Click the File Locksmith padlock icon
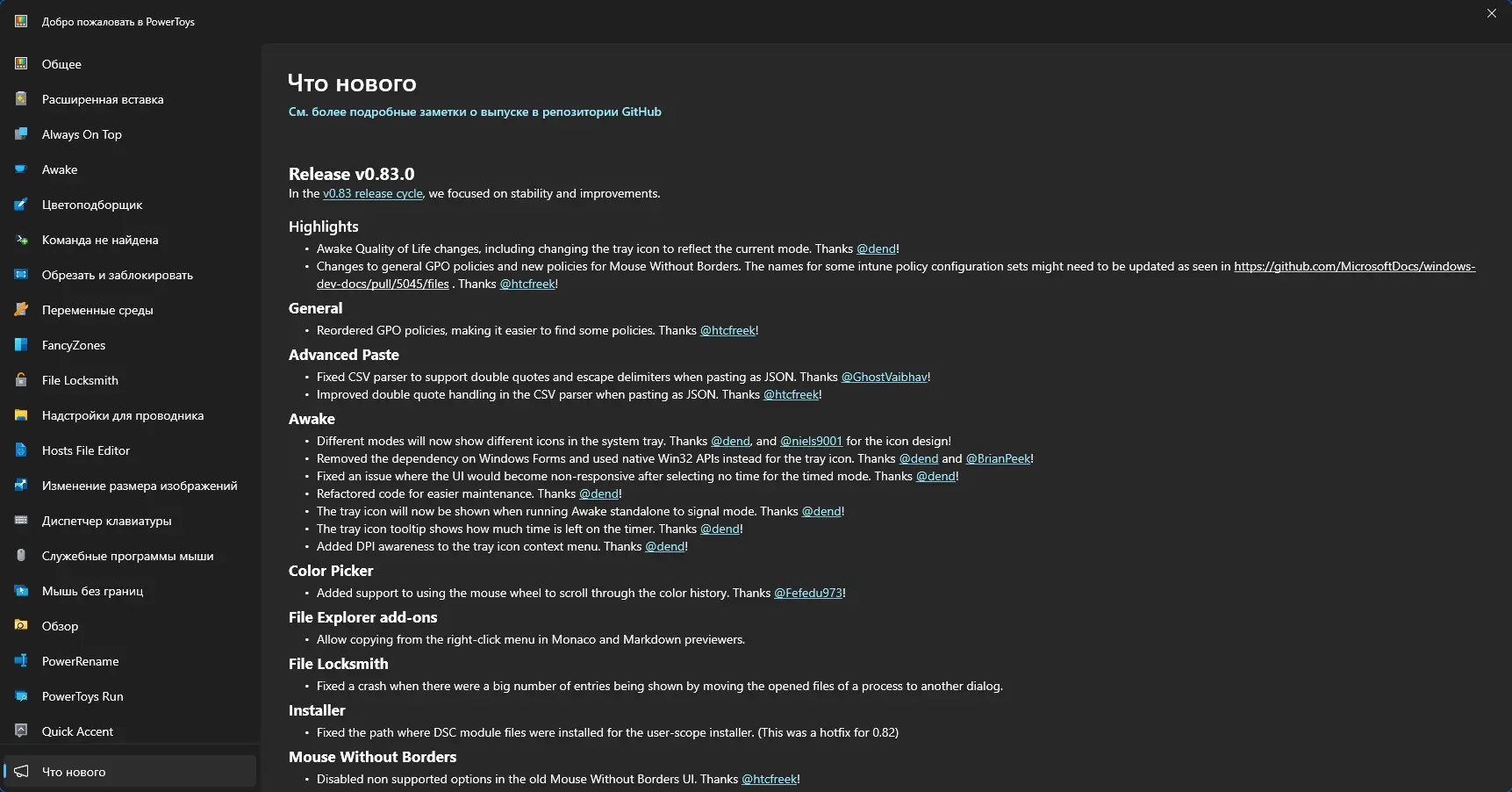The image size is (1512, 792). point(21,380)
